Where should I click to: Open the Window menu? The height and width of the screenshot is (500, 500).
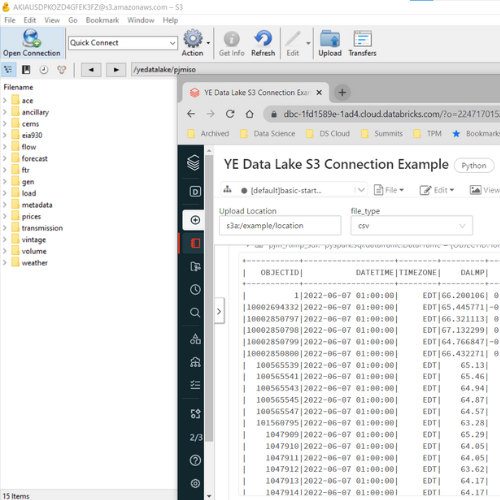[x=141, y=20]
